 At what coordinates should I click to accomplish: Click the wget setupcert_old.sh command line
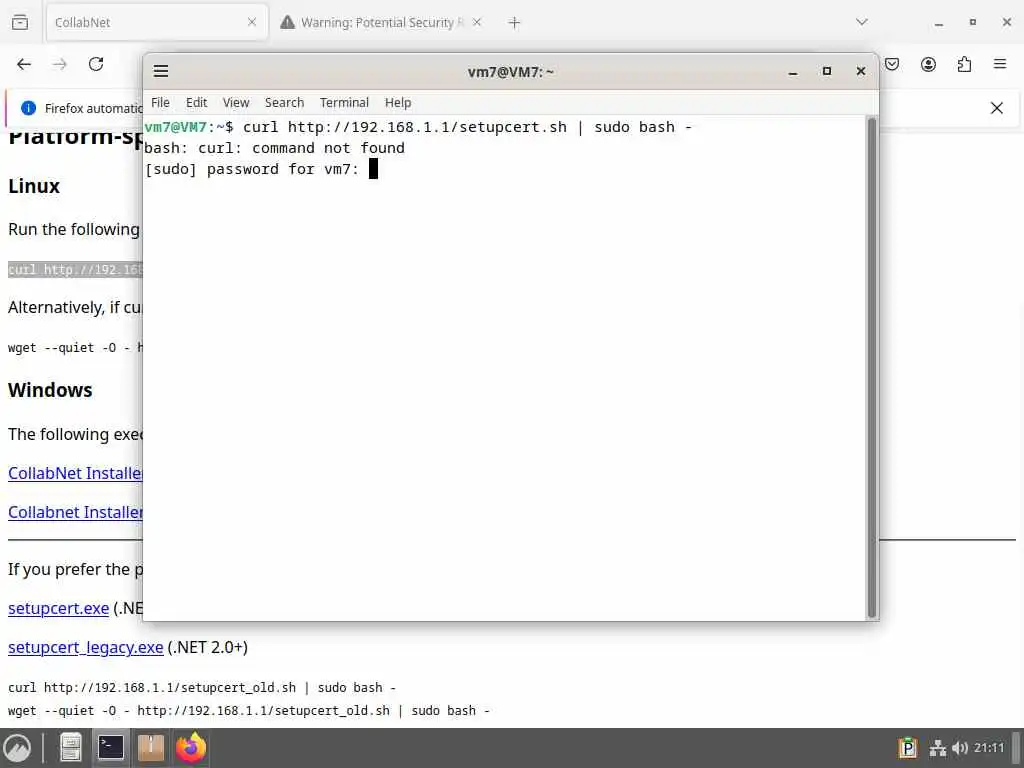coord(249,711)
